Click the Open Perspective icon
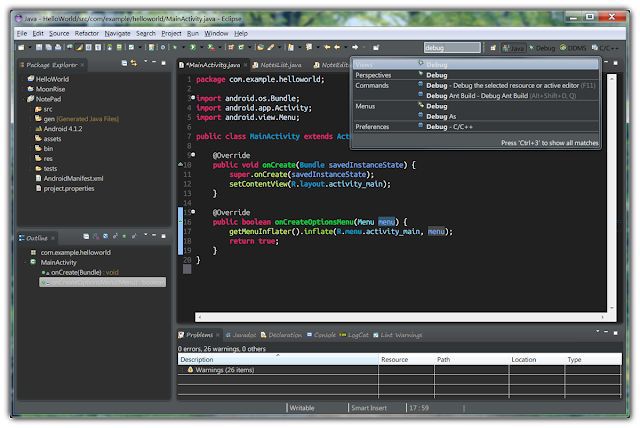640x428 pixels. point(494,47)
